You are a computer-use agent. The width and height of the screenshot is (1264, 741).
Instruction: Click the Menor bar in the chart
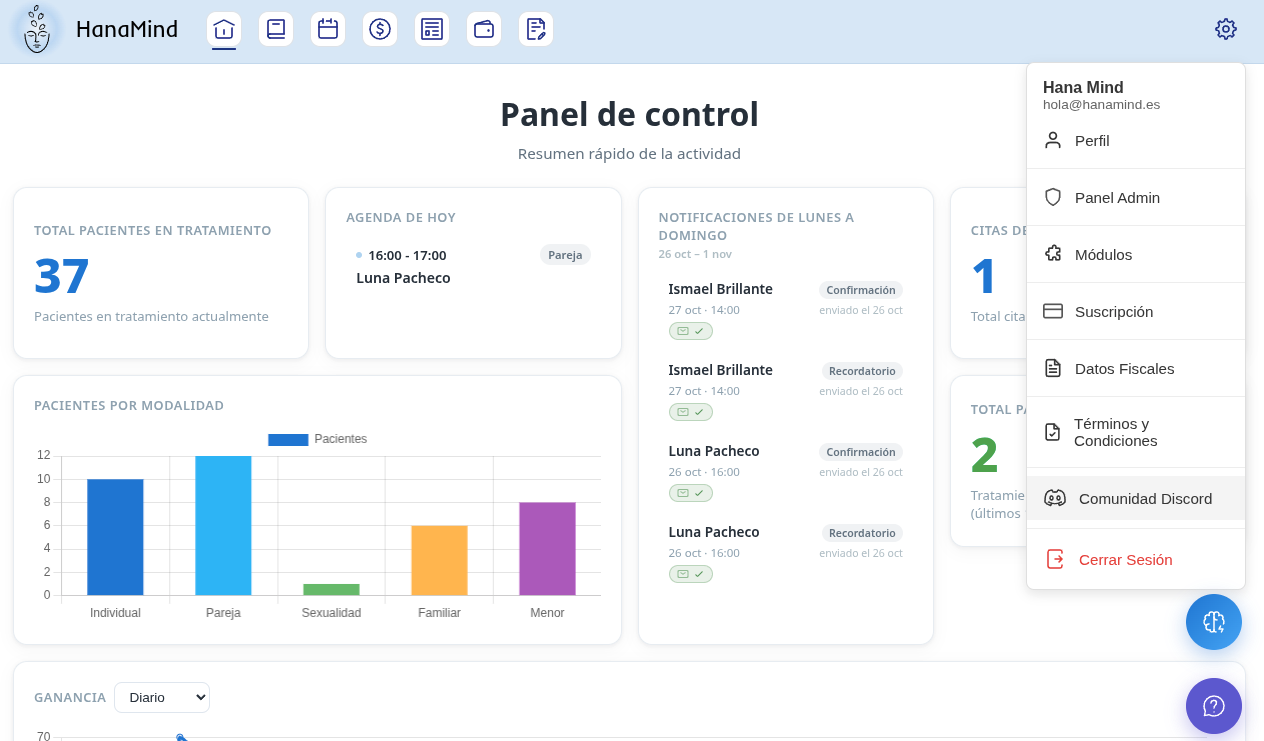pyautogui.click(x=547, y=549)
